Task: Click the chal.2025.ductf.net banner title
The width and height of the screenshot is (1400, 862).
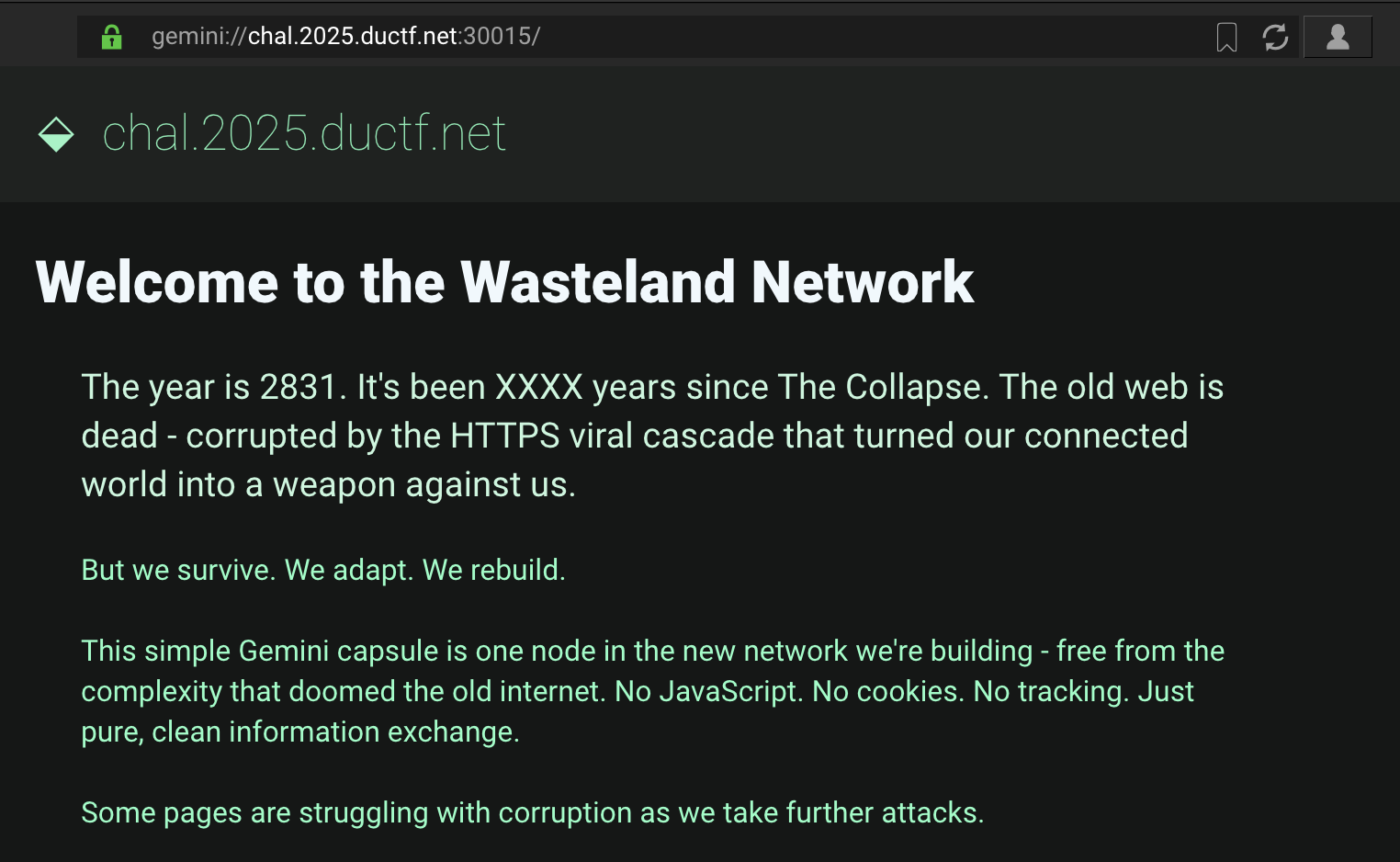Action: (304, 134)
